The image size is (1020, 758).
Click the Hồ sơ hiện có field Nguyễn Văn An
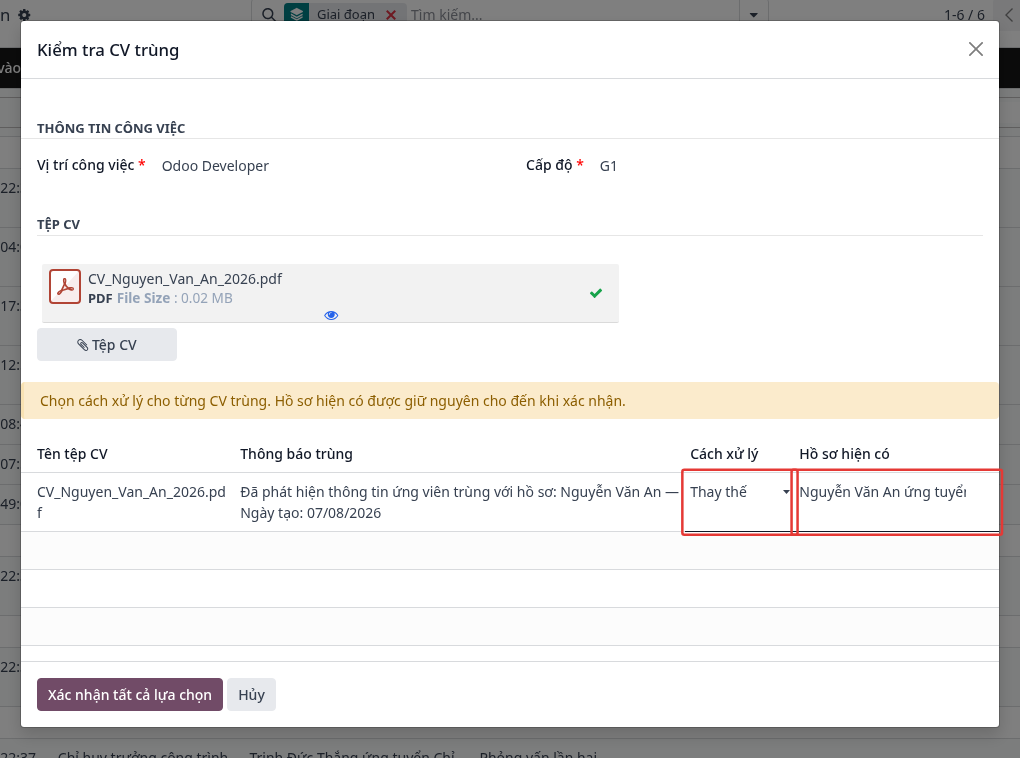[x=898, y=502]
